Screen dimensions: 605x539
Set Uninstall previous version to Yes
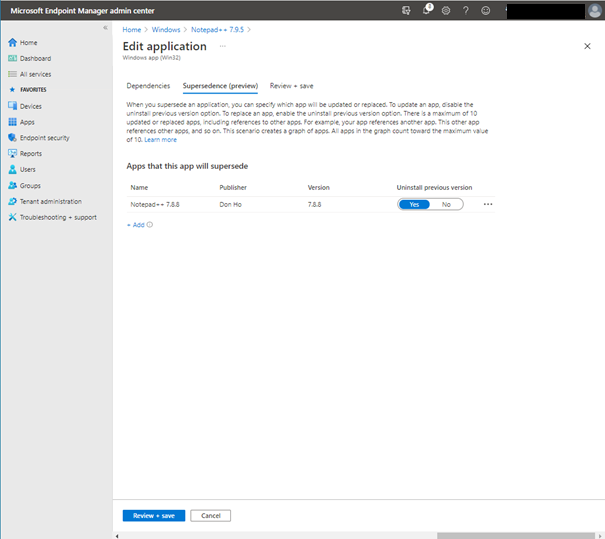(414, 204)
